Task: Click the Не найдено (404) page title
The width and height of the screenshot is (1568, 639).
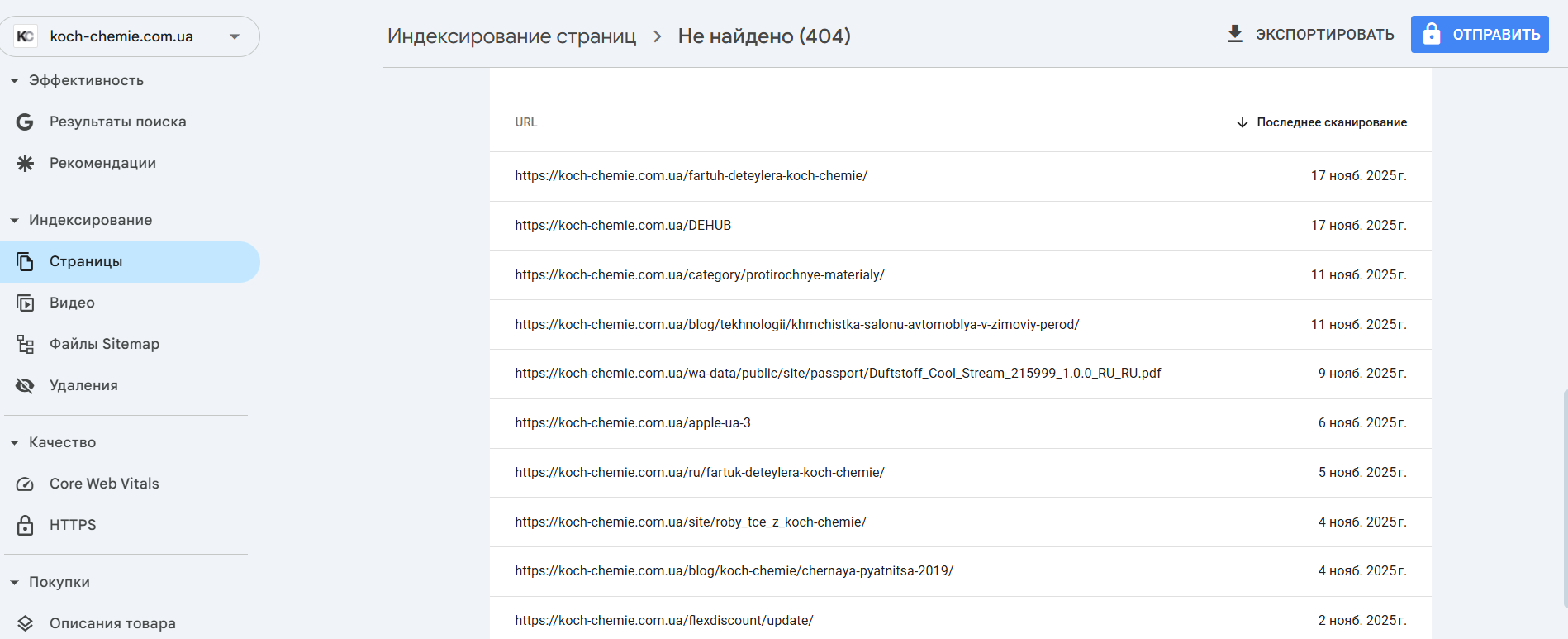Action: (x=764, y=36)
